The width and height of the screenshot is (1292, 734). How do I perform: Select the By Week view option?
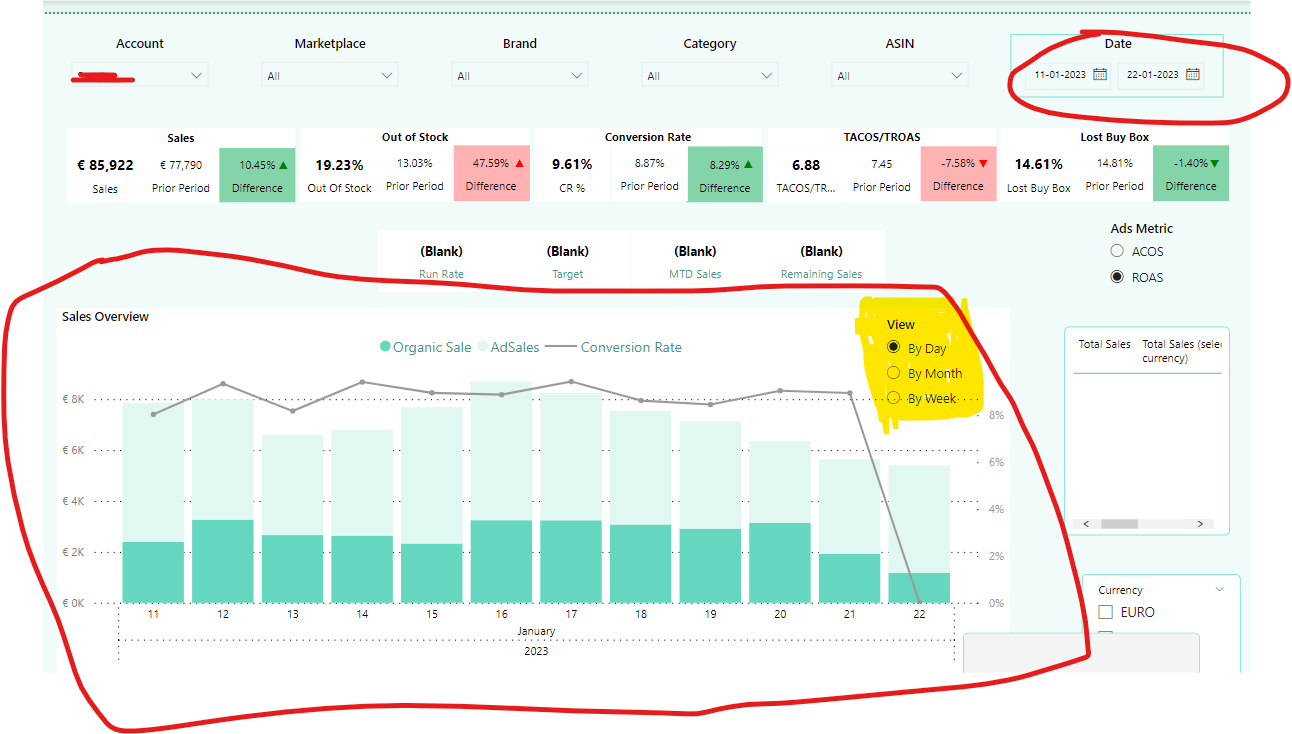(x=894, y=398)
